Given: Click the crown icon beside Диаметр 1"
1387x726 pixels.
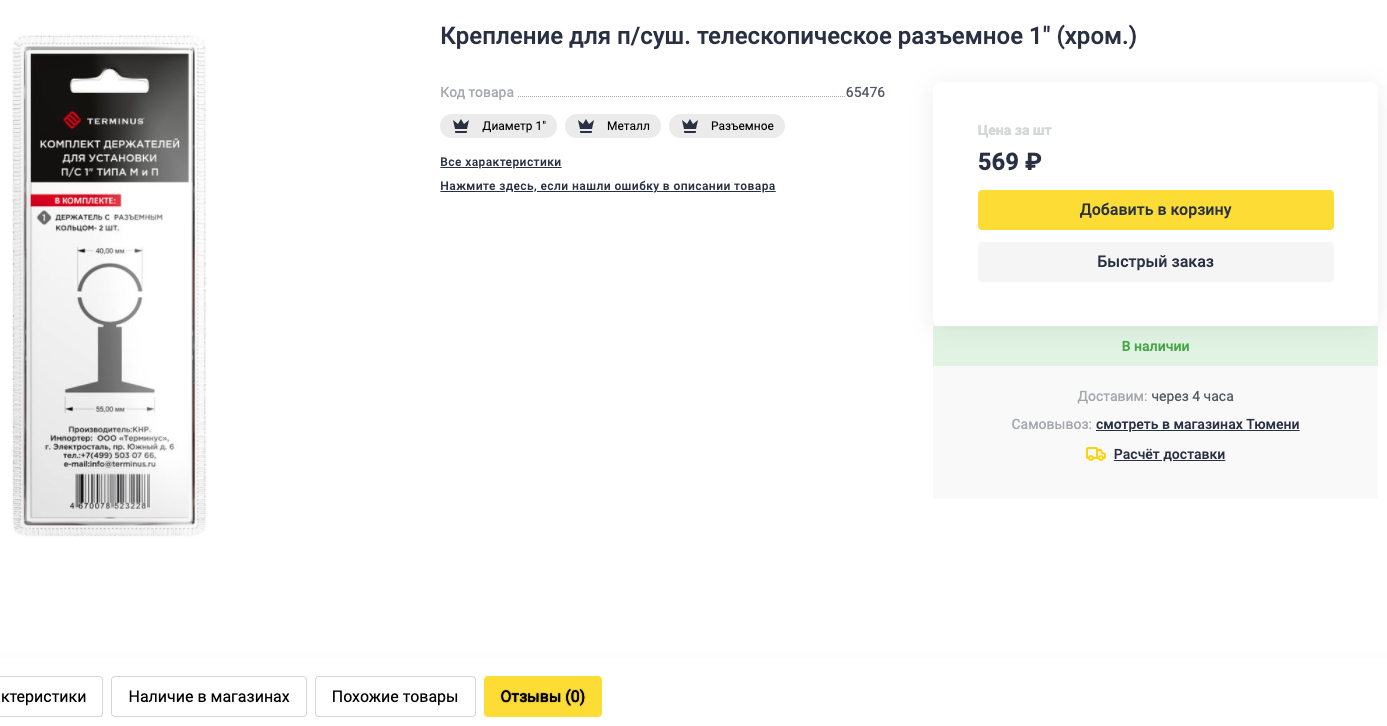Looking at the screenshot, I should pyautogui.click(x=461, y=126).
